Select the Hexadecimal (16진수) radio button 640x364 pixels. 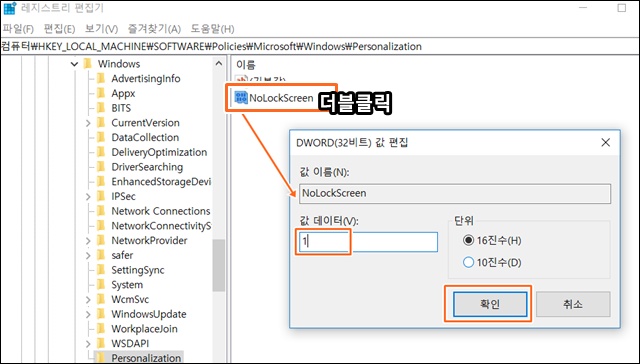pos(468,240)
